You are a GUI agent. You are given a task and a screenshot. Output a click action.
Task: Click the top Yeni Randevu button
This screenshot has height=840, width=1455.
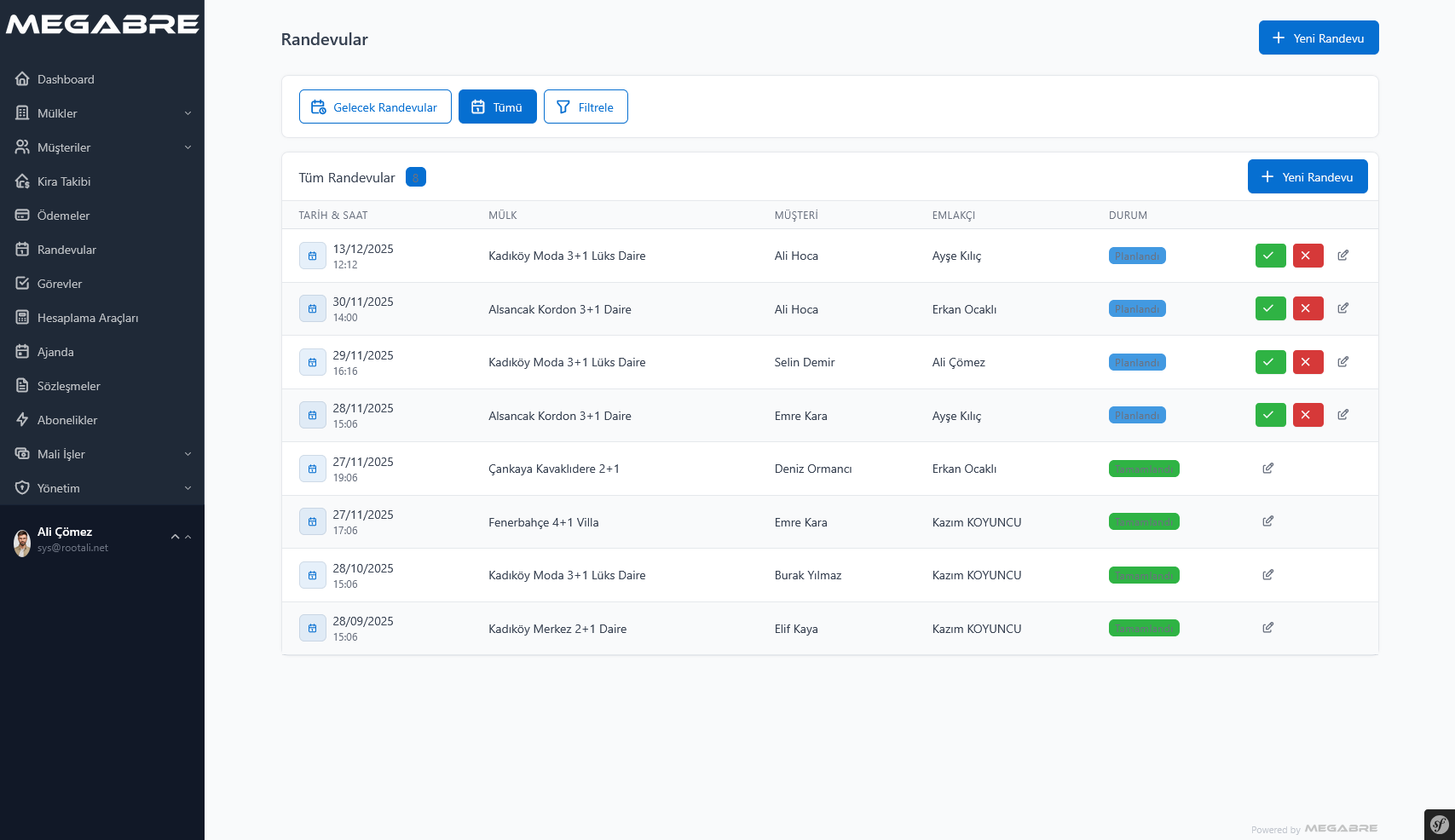[x=1318, y=38]
